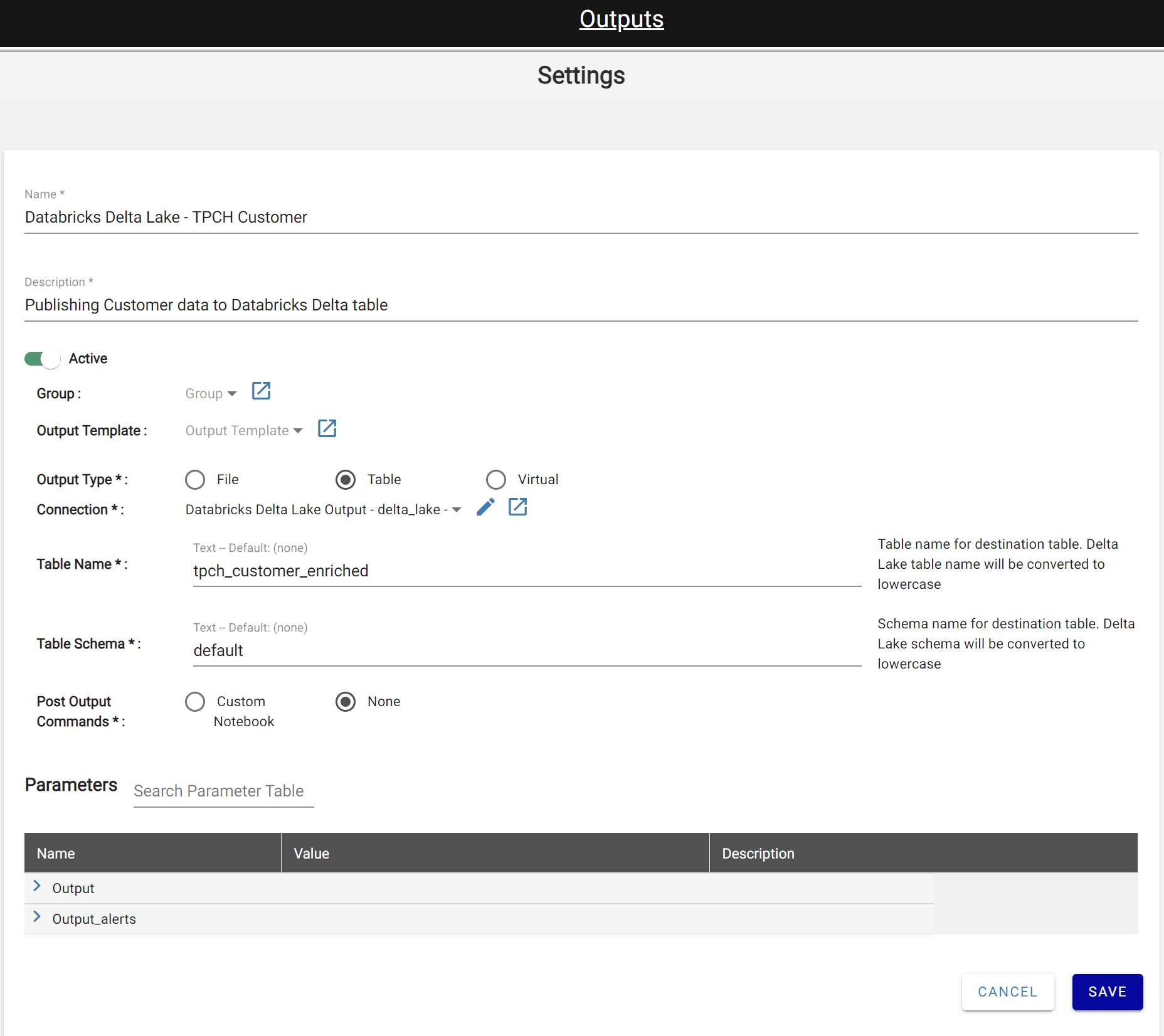1164x1036 pixels.
Task: Open the Connection dropdown
Action: click(324, 510)
